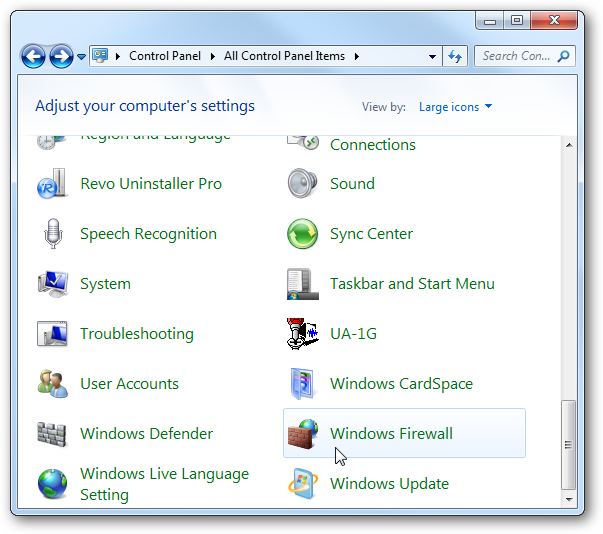Open the Windows Live Language Setting globe icon

(x=52, y=484)
